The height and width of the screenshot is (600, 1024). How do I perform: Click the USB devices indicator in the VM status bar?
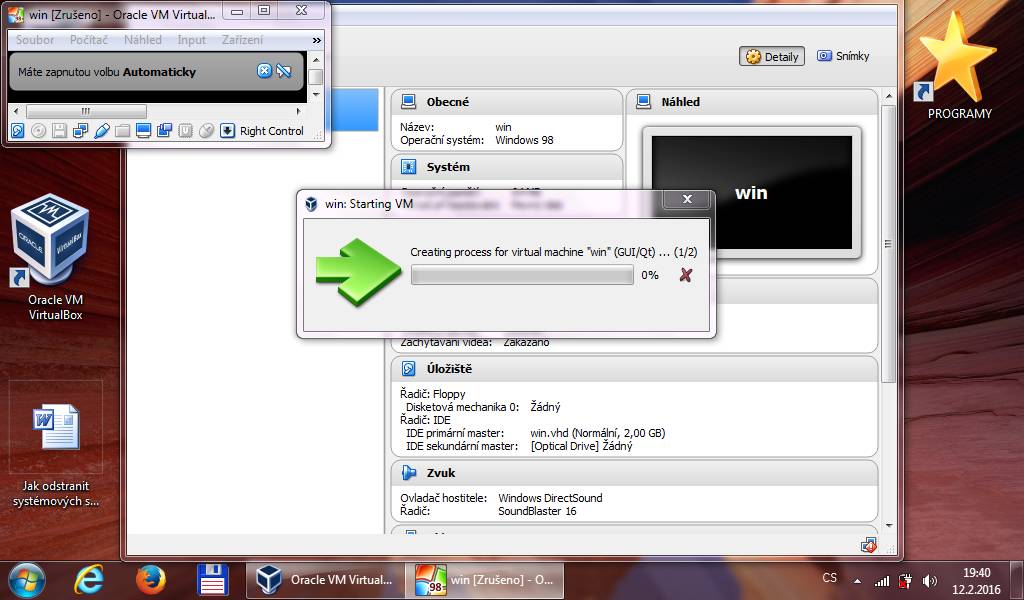coord(101,131)
